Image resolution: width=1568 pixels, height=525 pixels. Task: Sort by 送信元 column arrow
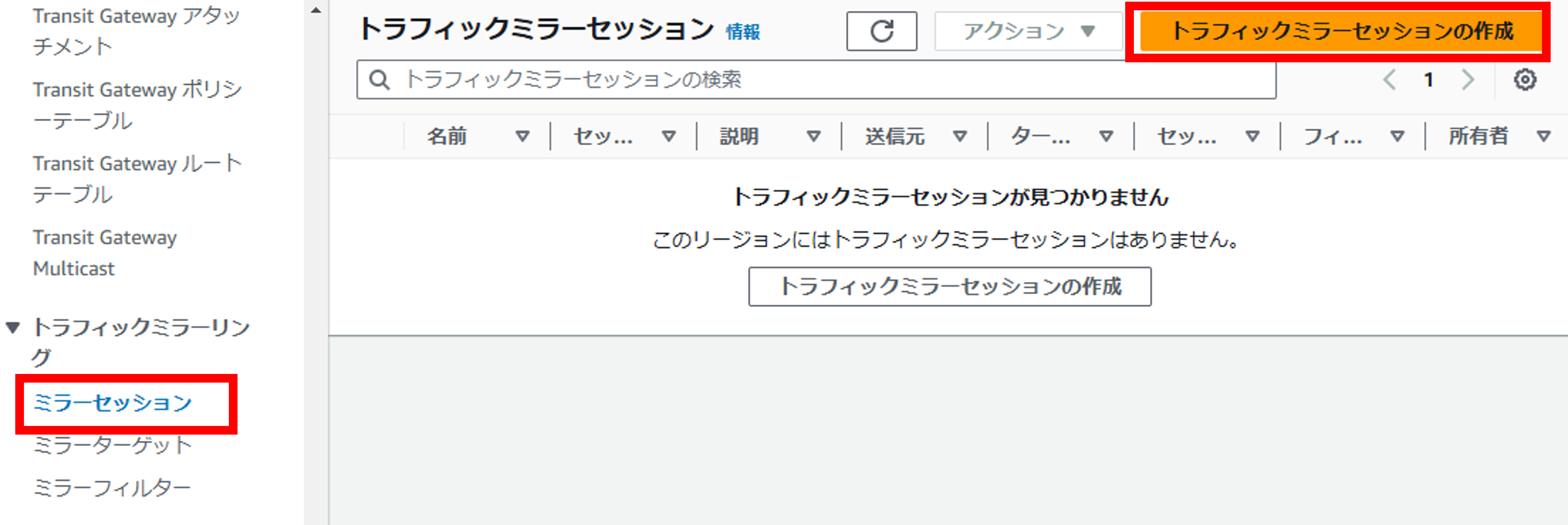point(960,136)
